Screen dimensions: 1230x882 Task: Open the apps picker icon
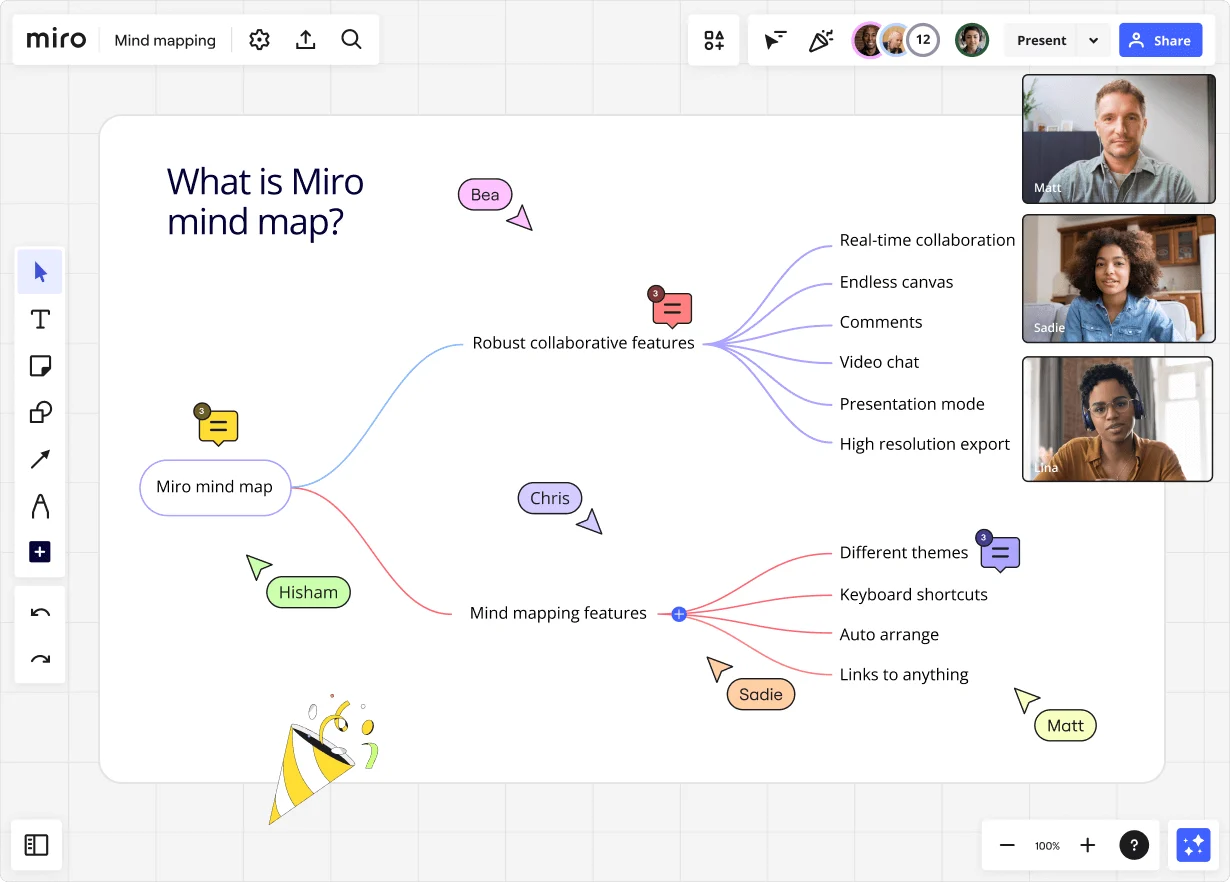(713, 40)
